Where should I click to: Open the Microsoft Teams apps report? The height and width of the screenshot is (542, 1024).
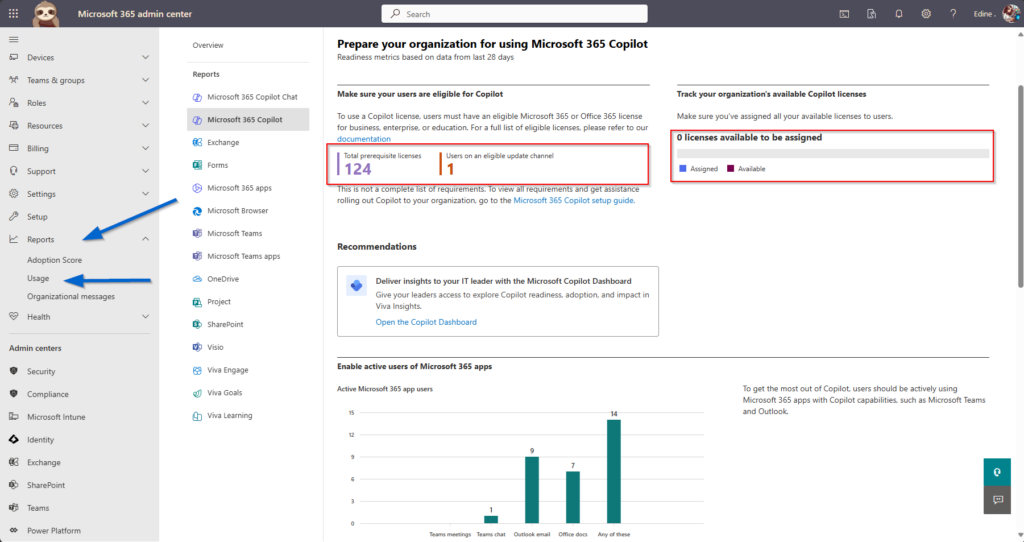click(x=244, y=256)
